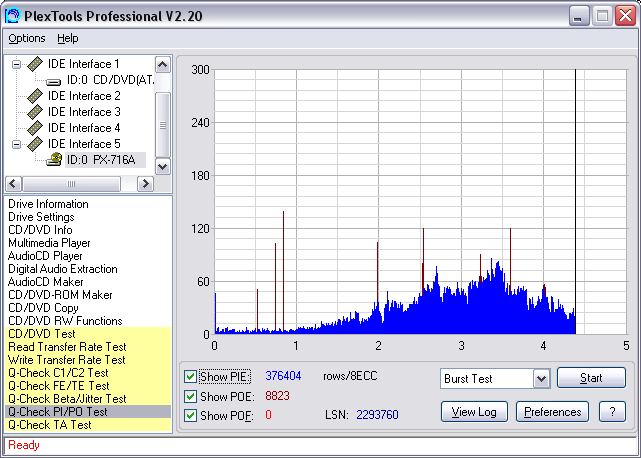Viewport: 641px width, 458px height.
Task: Start the PI/PO test
Action: coord(591,377)
